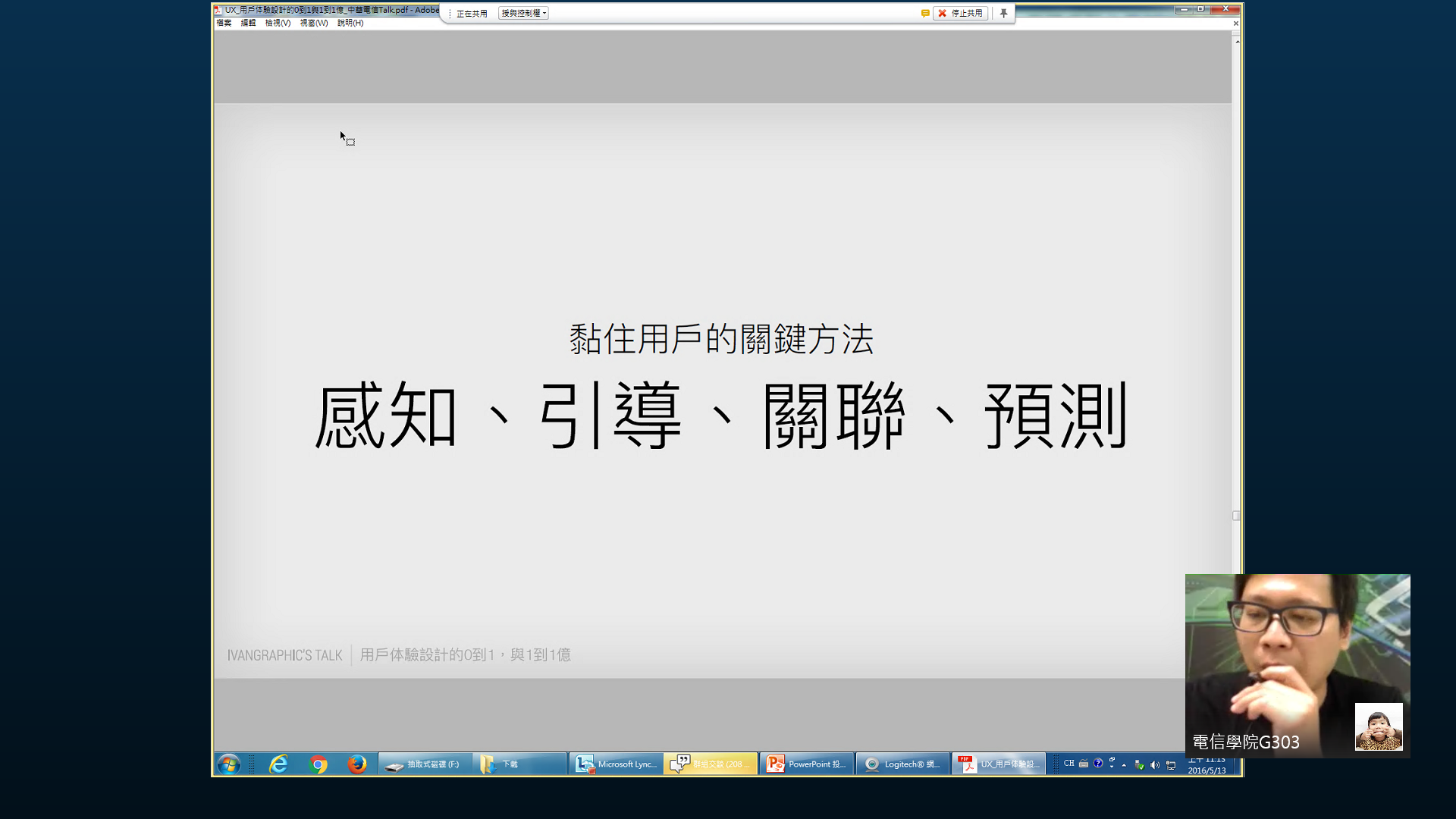Click the yellow chat bubble icon in sharing bar

tap(925, 13)
